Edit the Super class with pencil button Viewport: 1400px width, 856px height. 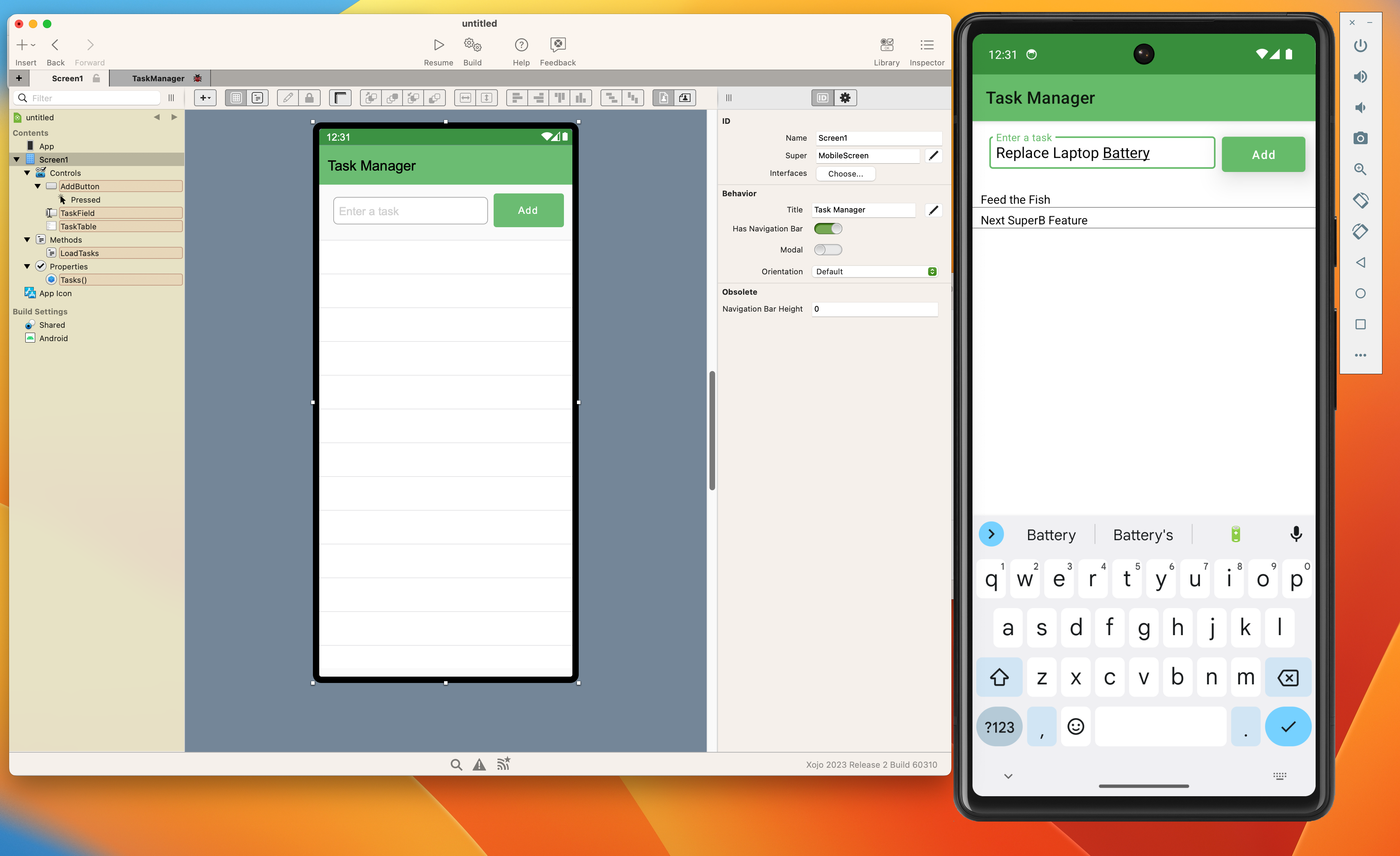pyautogui.click(x=933, y=156)
